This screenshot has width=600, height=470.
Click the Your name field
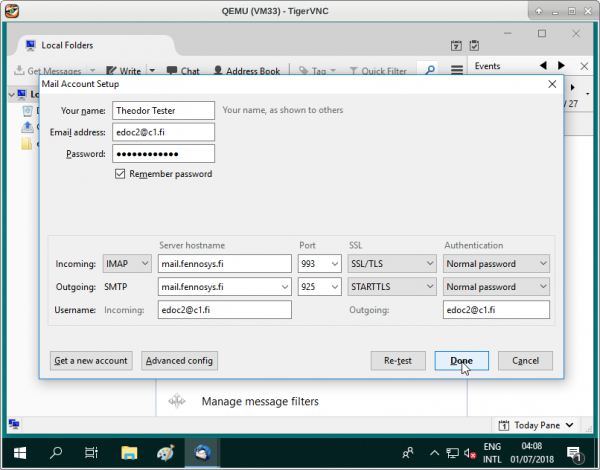163,111
